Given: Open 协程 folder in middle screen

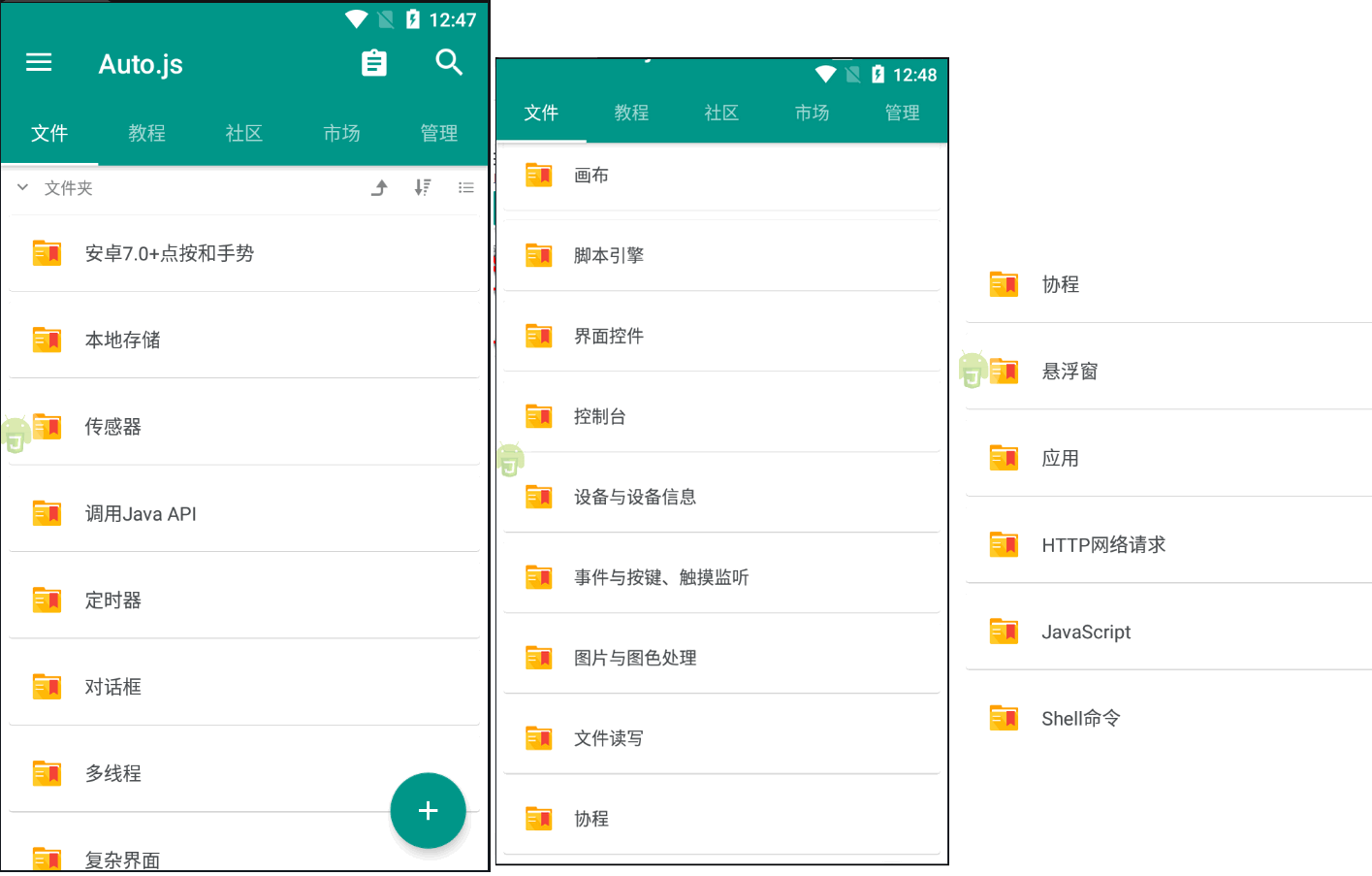Looking at the screenshot, I should 721,819.
